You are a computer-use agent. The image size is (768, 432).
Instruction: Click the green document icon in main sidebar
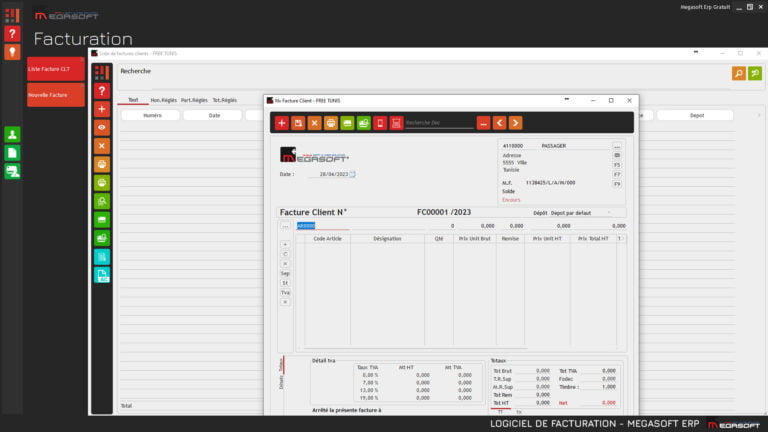12,153
